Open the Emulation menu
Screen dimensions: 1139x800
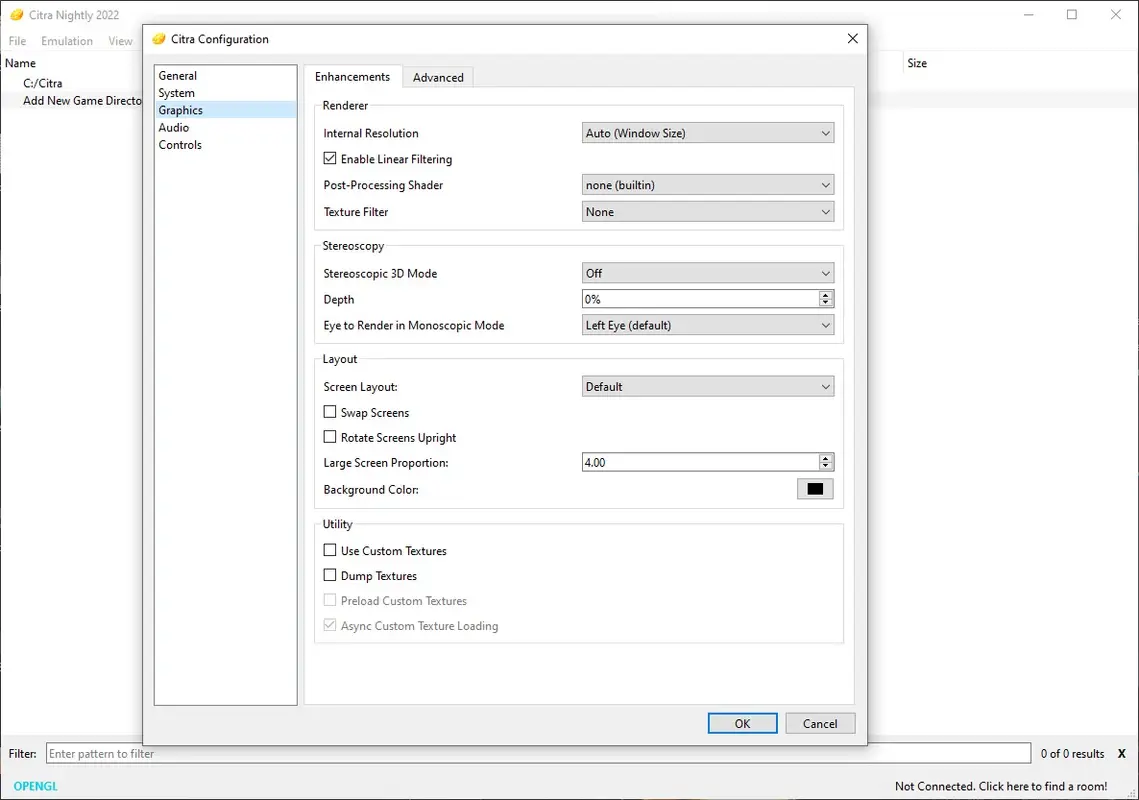[66, 41]
